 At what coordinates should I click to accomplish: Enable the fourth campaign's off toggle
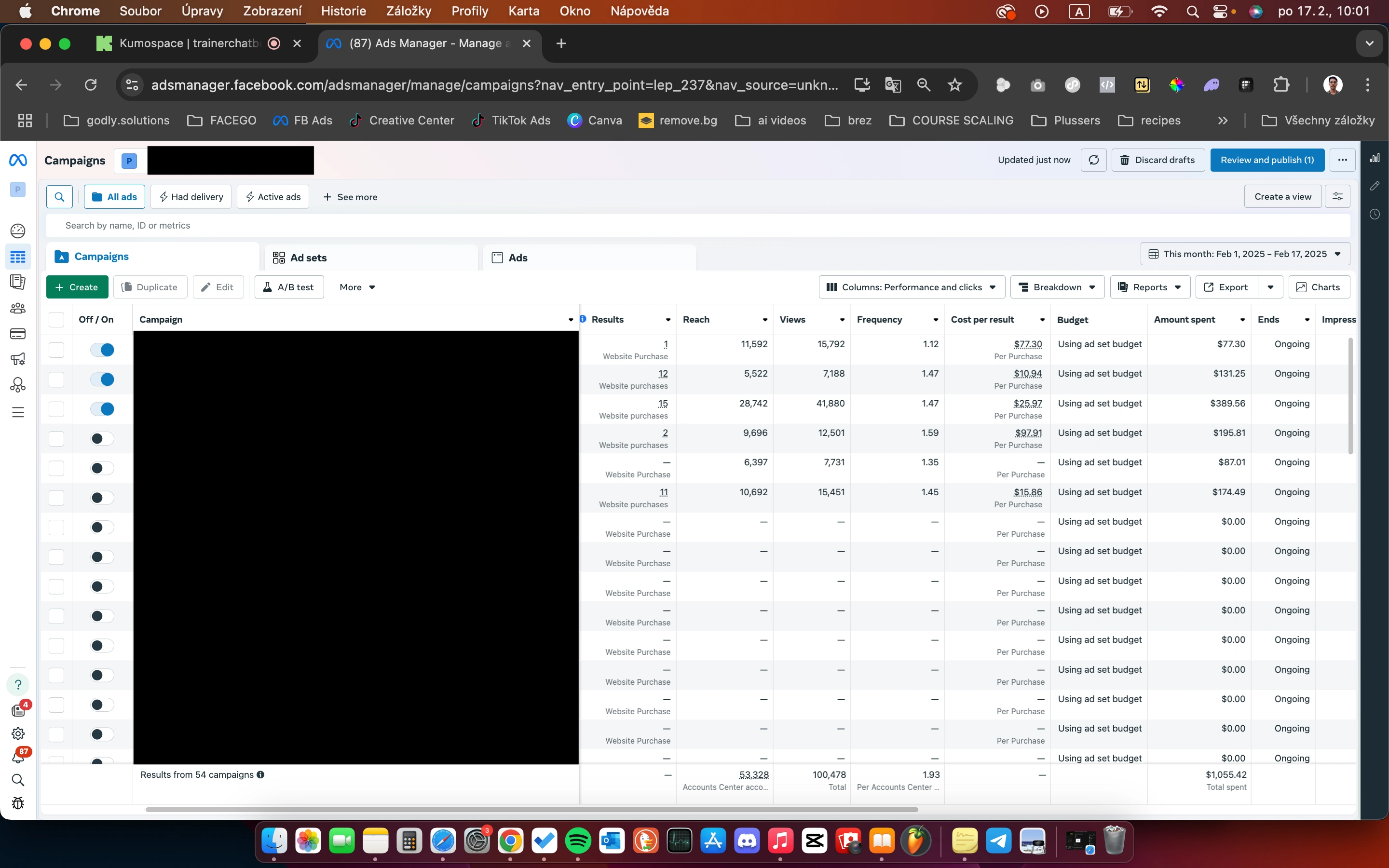(102, 439)
